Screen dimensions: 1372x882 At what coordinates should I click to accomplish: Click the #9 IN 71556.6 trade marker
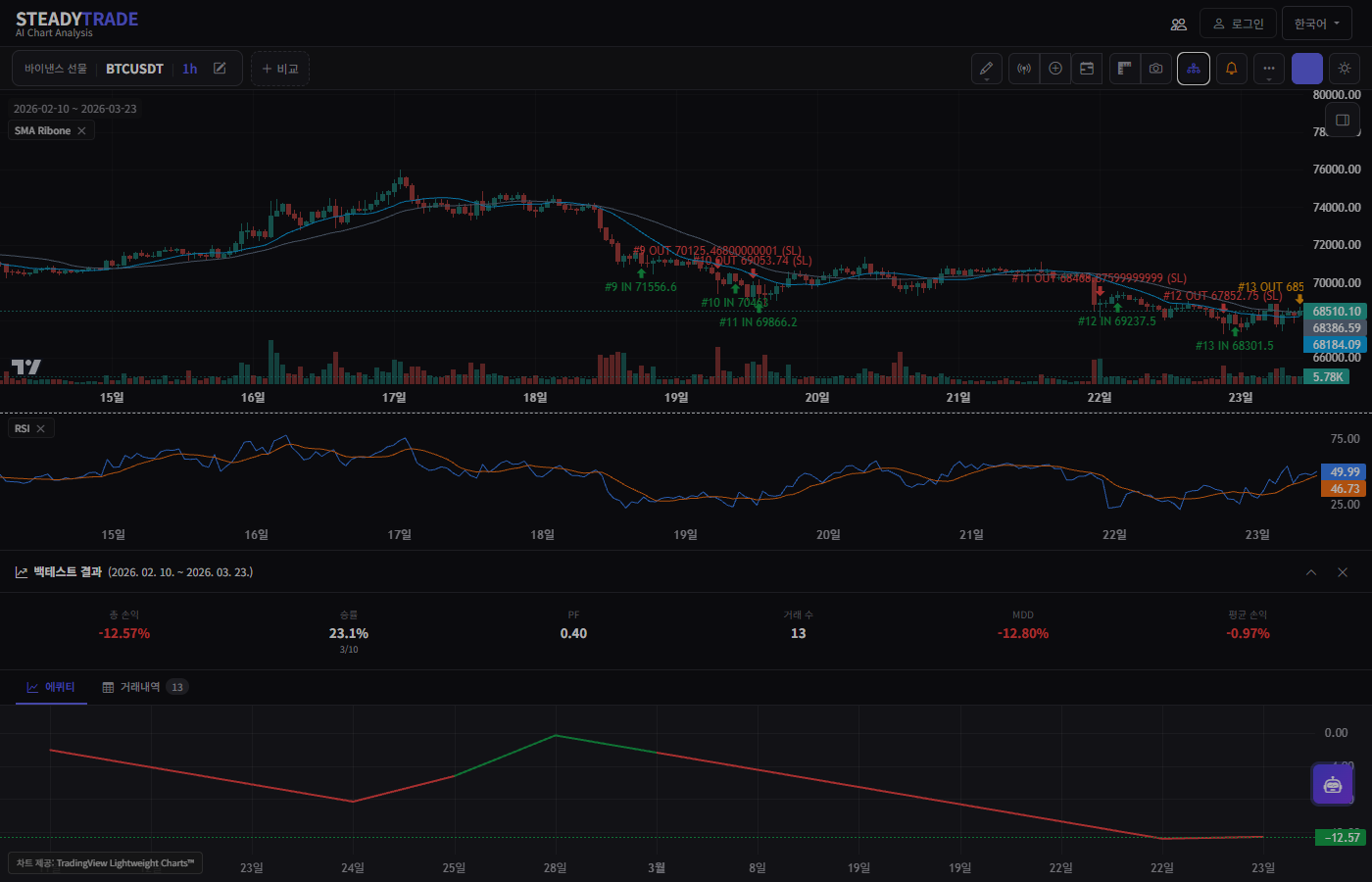(x=641, y=287)
